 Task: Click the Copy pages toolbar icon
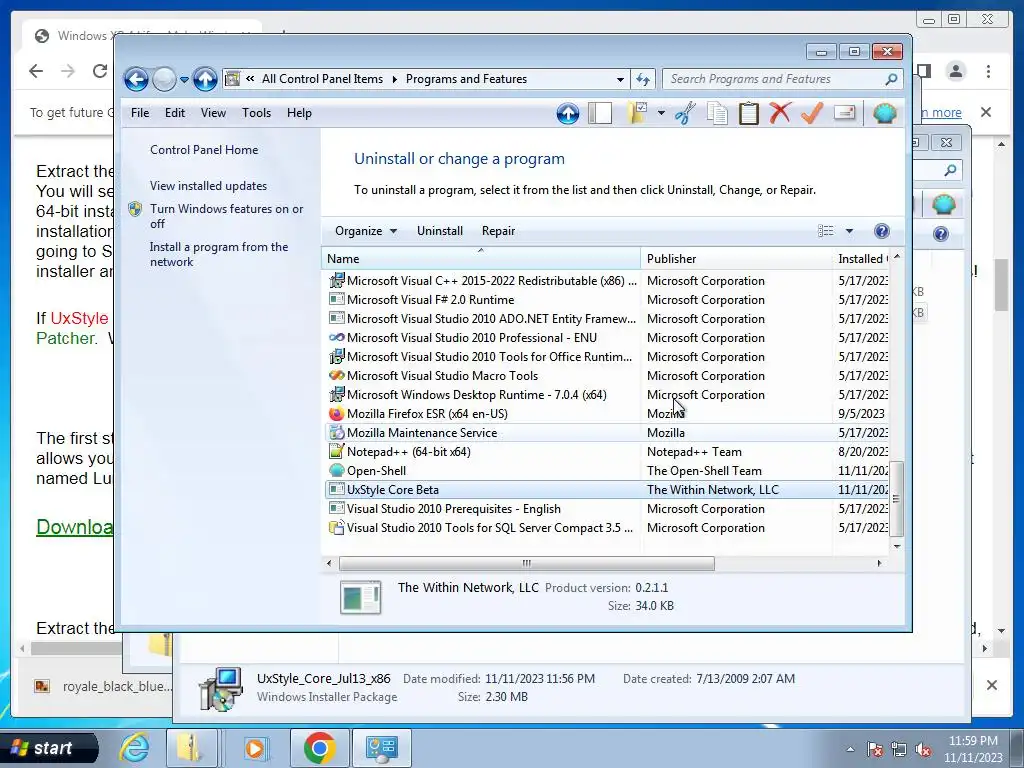pos(717,114)
